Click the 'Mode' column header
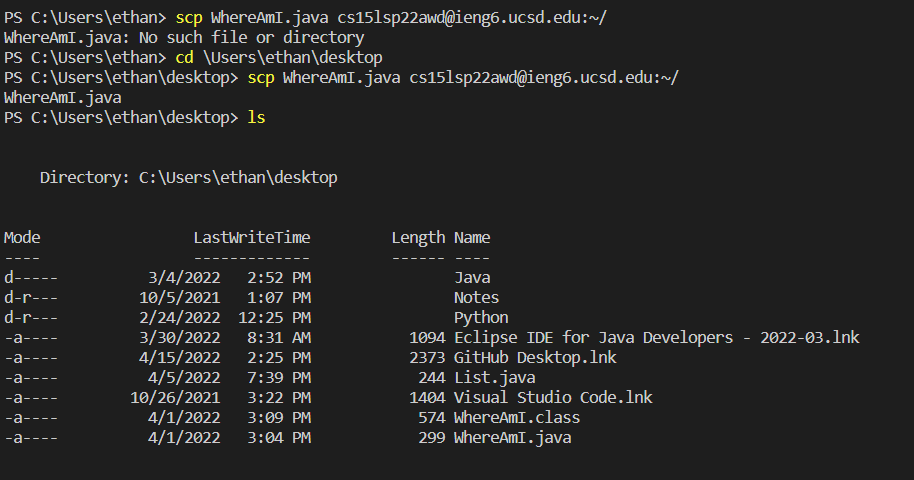This screenshot has height=480, width=914. tap(22, 237)
